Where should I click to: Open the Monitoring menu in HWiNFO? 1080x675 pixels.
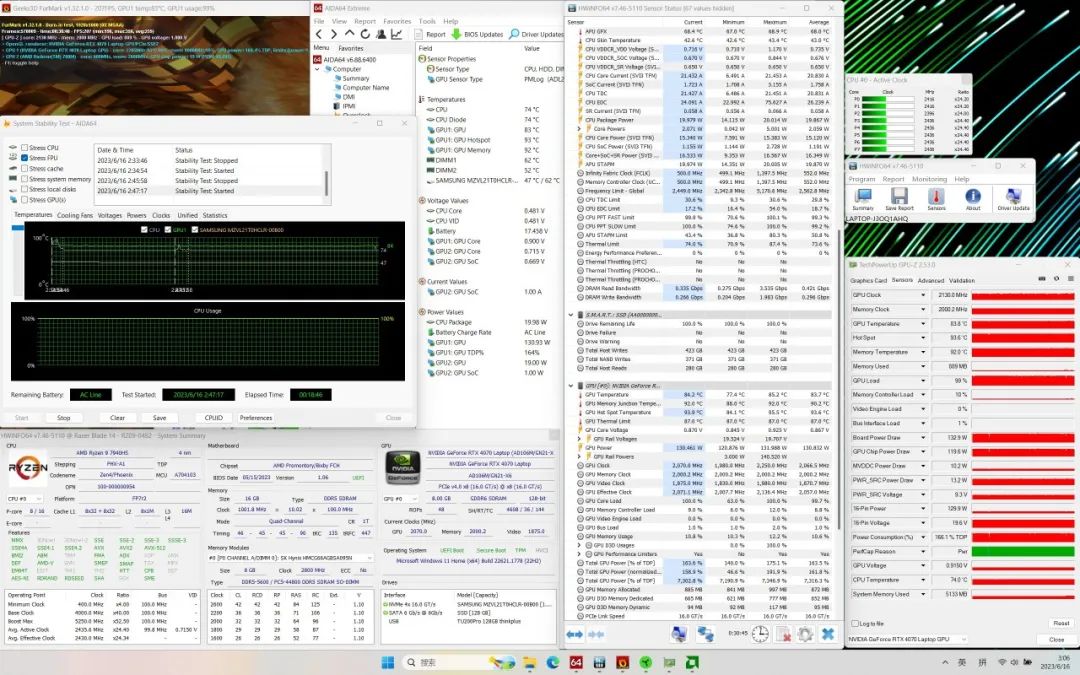tap(929, 179)
